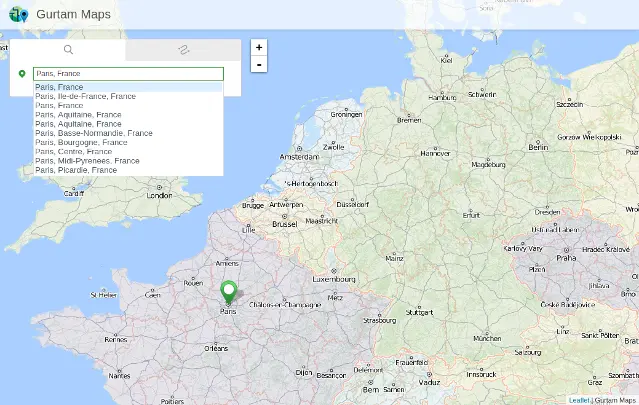Click the Düsseldorf city label
This screenshot has width=639, height=405.
[x=353, y=205]
